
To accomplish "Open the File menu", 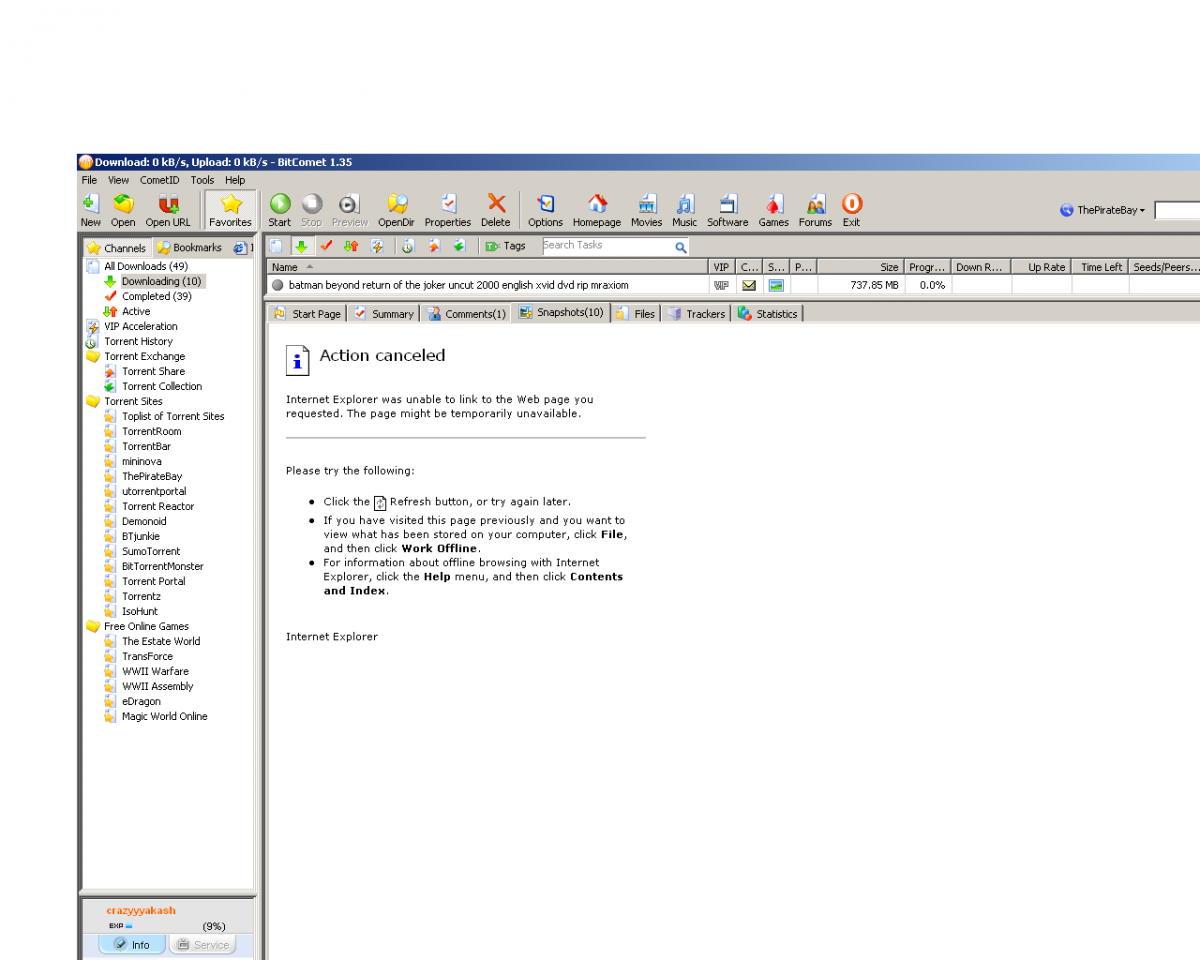I will pos(89,180).
